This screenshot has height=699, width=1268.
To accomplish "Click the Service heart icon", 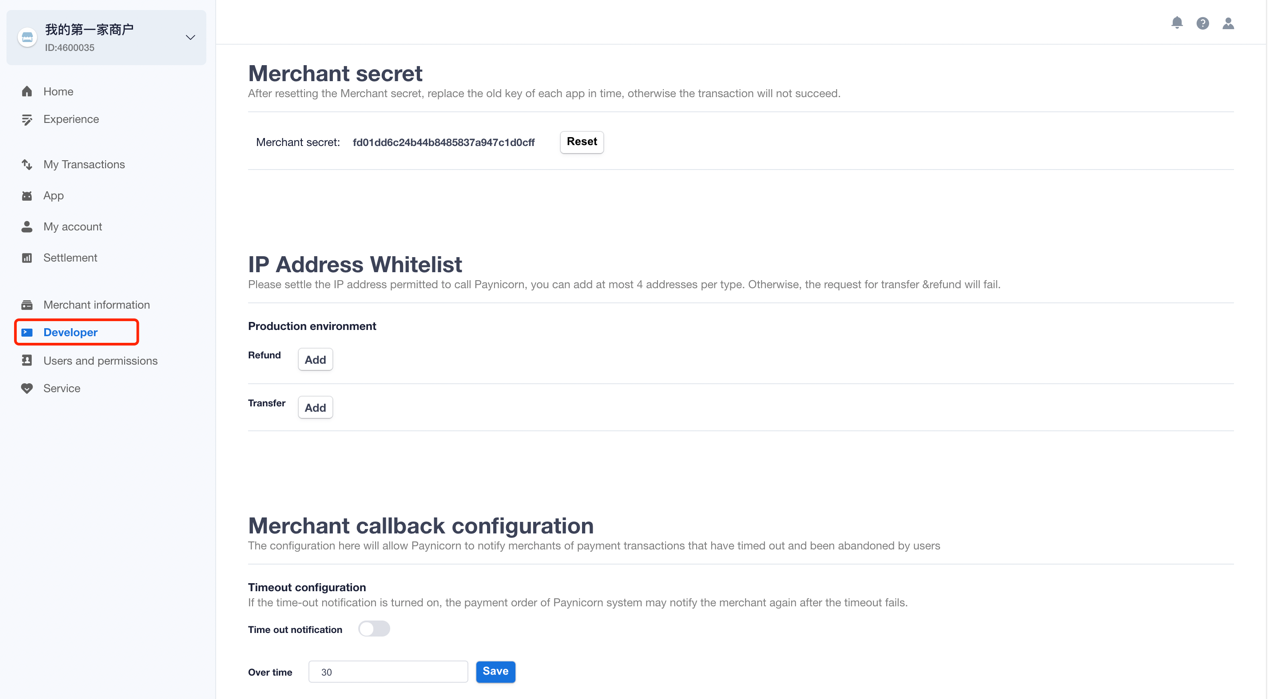I will 27,388.
